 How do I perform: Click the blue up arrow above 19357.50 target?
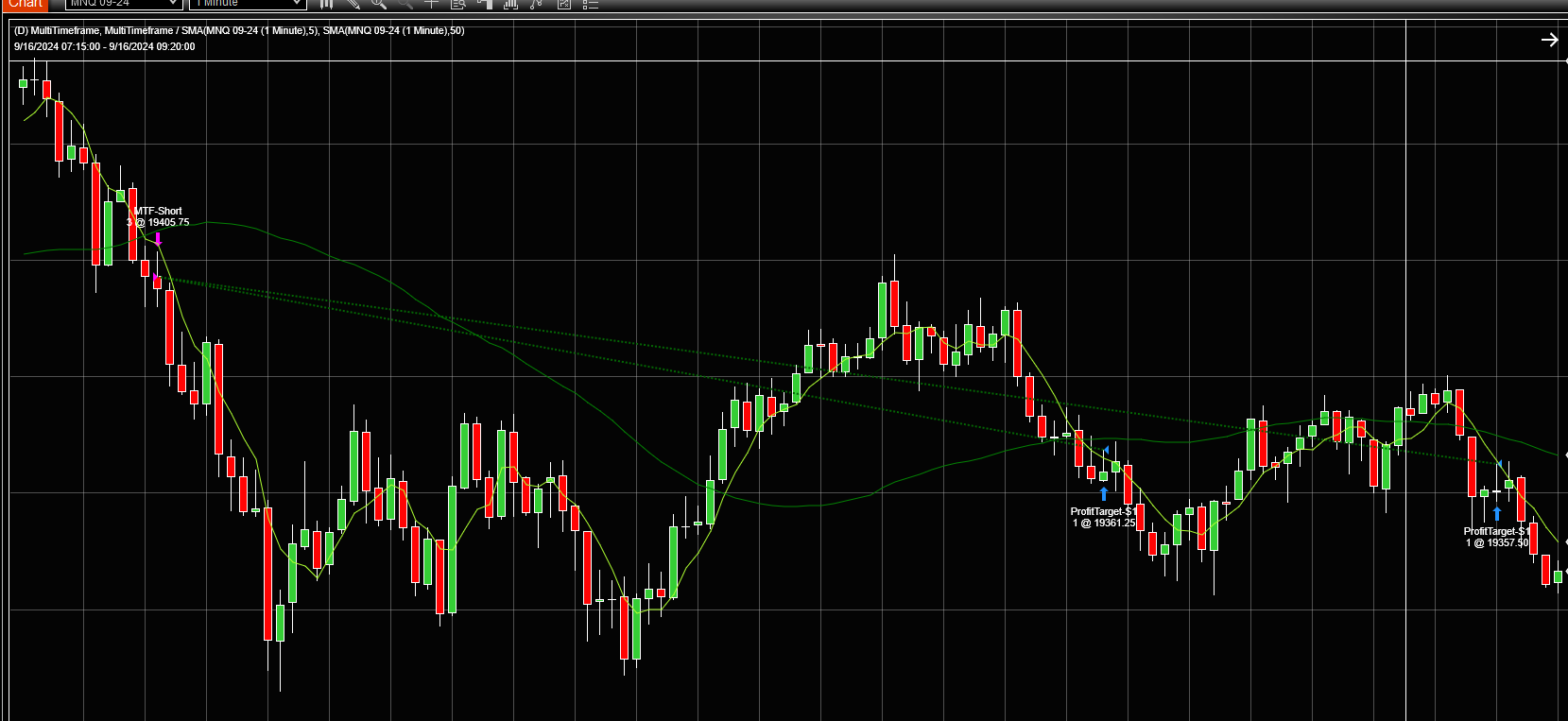(x=1497, y=513)
